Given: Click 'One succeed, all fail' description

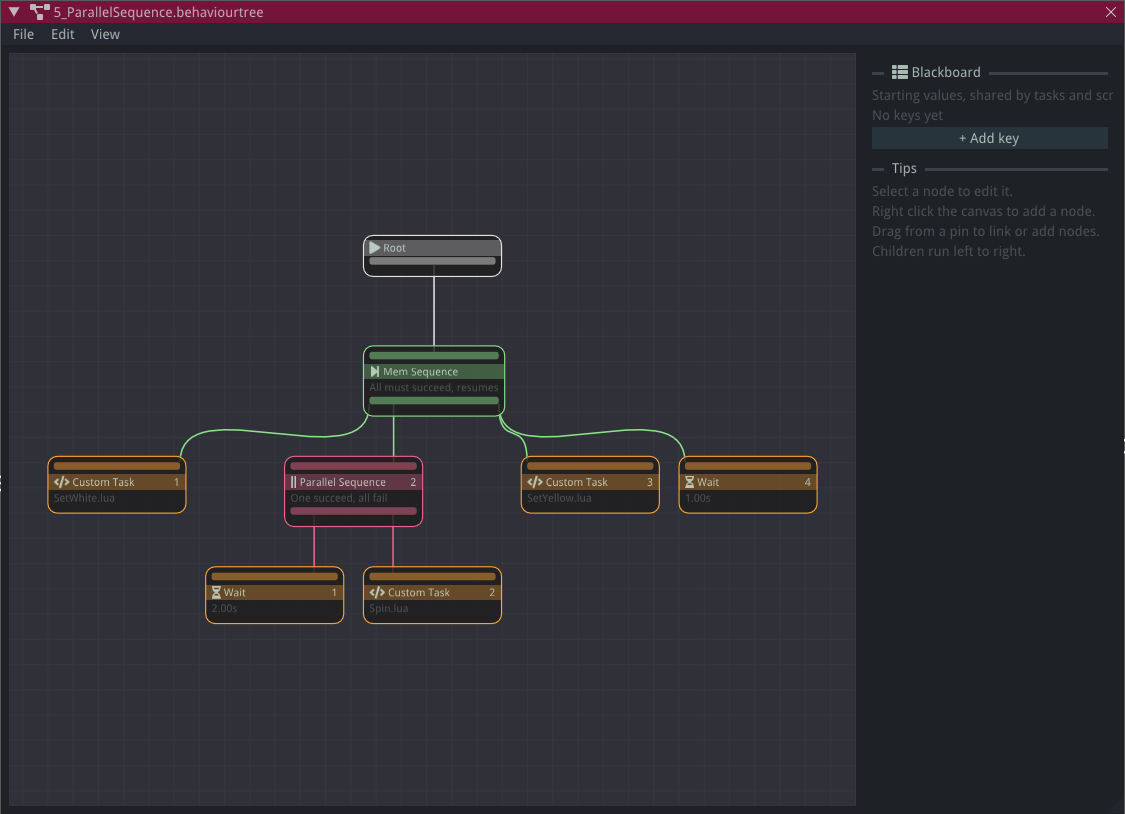Looking at the screenshot, I should pos(339,498).
